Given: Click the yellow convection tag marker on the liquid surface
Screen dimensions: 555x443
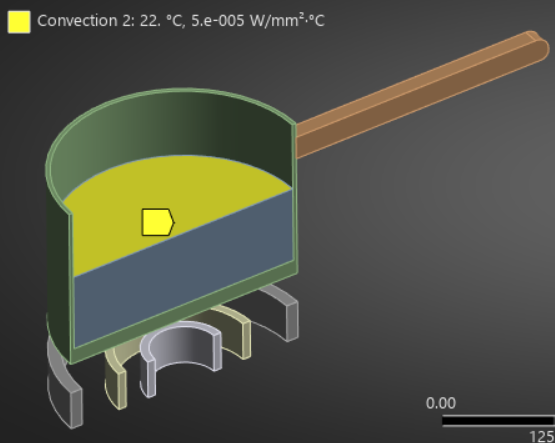Looking at the screenshot, I should point(158,222).
